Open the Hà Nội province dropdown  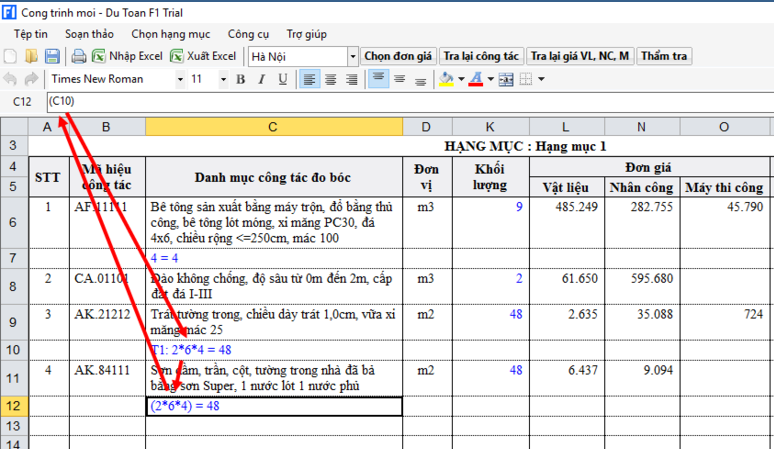tap(352, 56)
